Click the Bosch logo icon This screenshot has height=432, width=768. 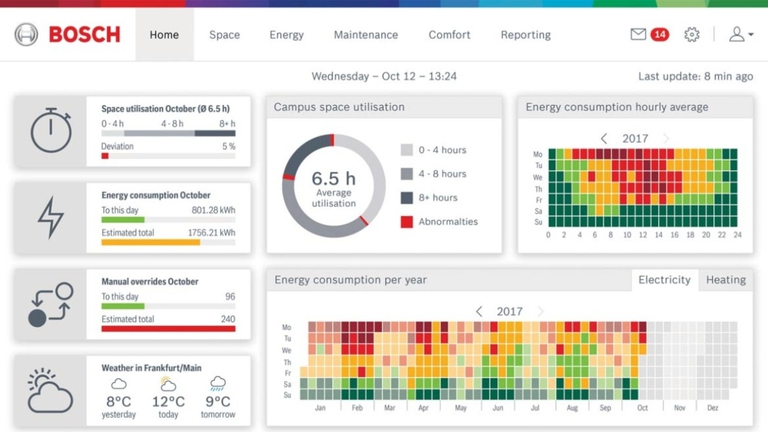tap(26, 35)
